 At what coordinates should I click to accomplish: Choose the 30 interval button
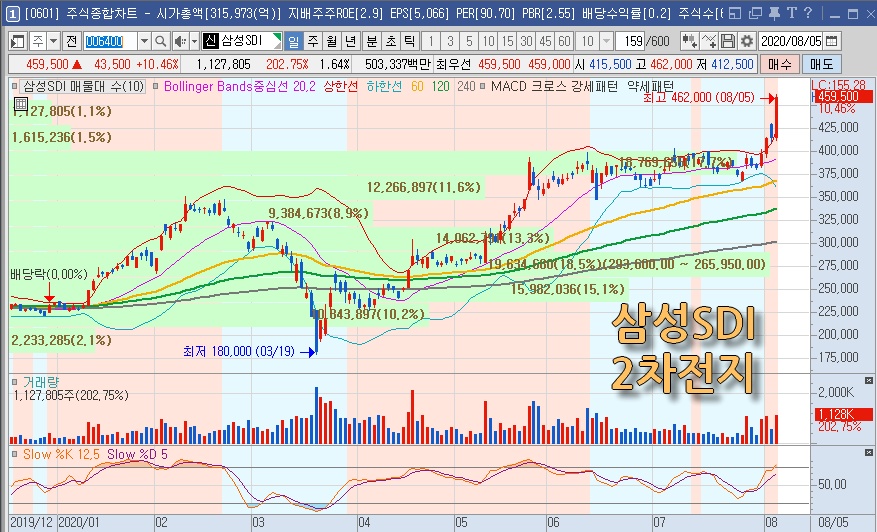point(526,41)
